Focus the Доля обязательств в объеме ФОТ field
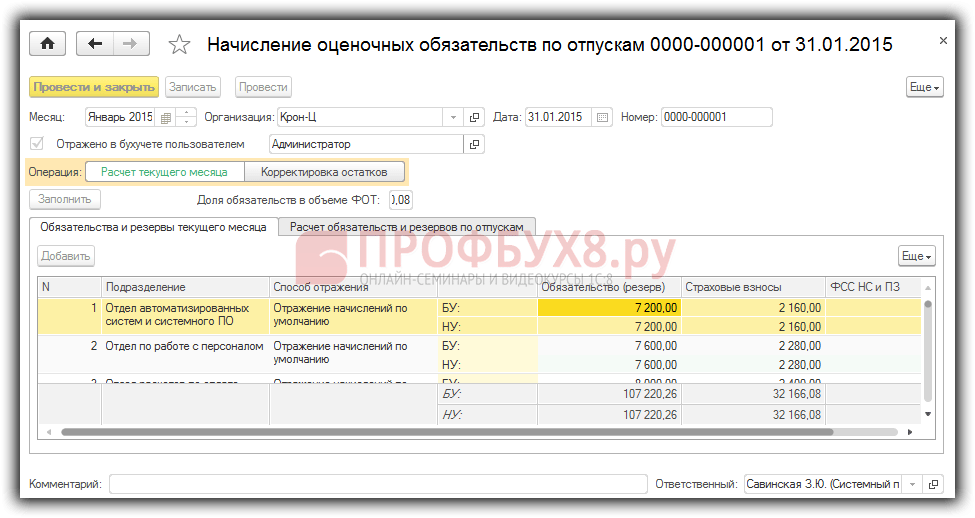The image size is (975, 518). tap(401, 200)
